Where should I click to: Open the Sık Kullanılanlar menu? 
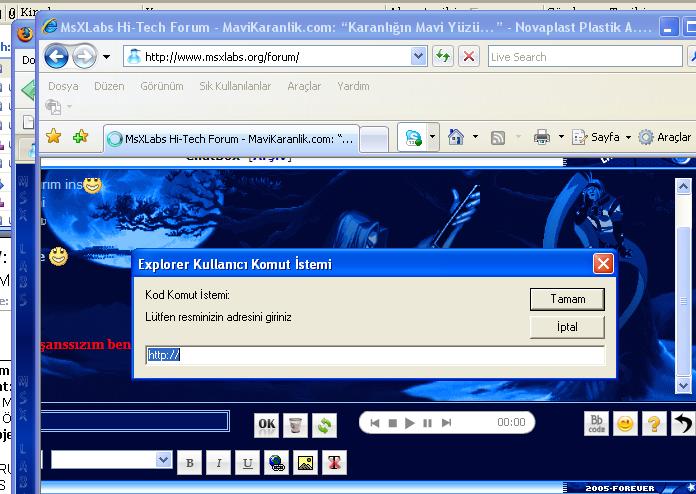click(235, 87)
